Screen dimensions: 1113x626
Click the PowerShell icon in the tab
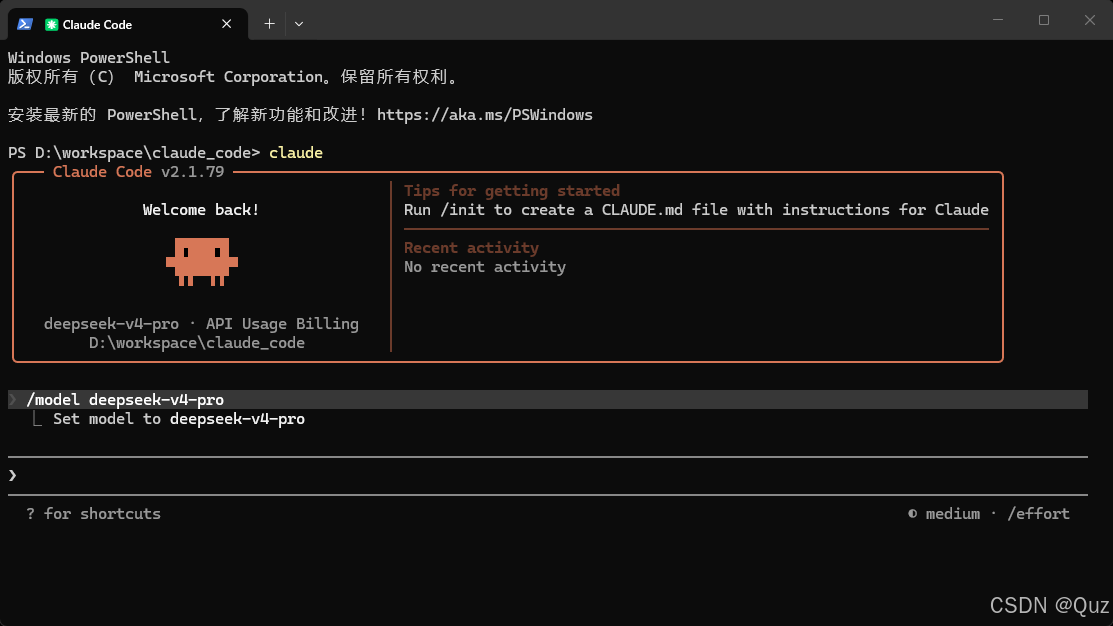point(25,24)
